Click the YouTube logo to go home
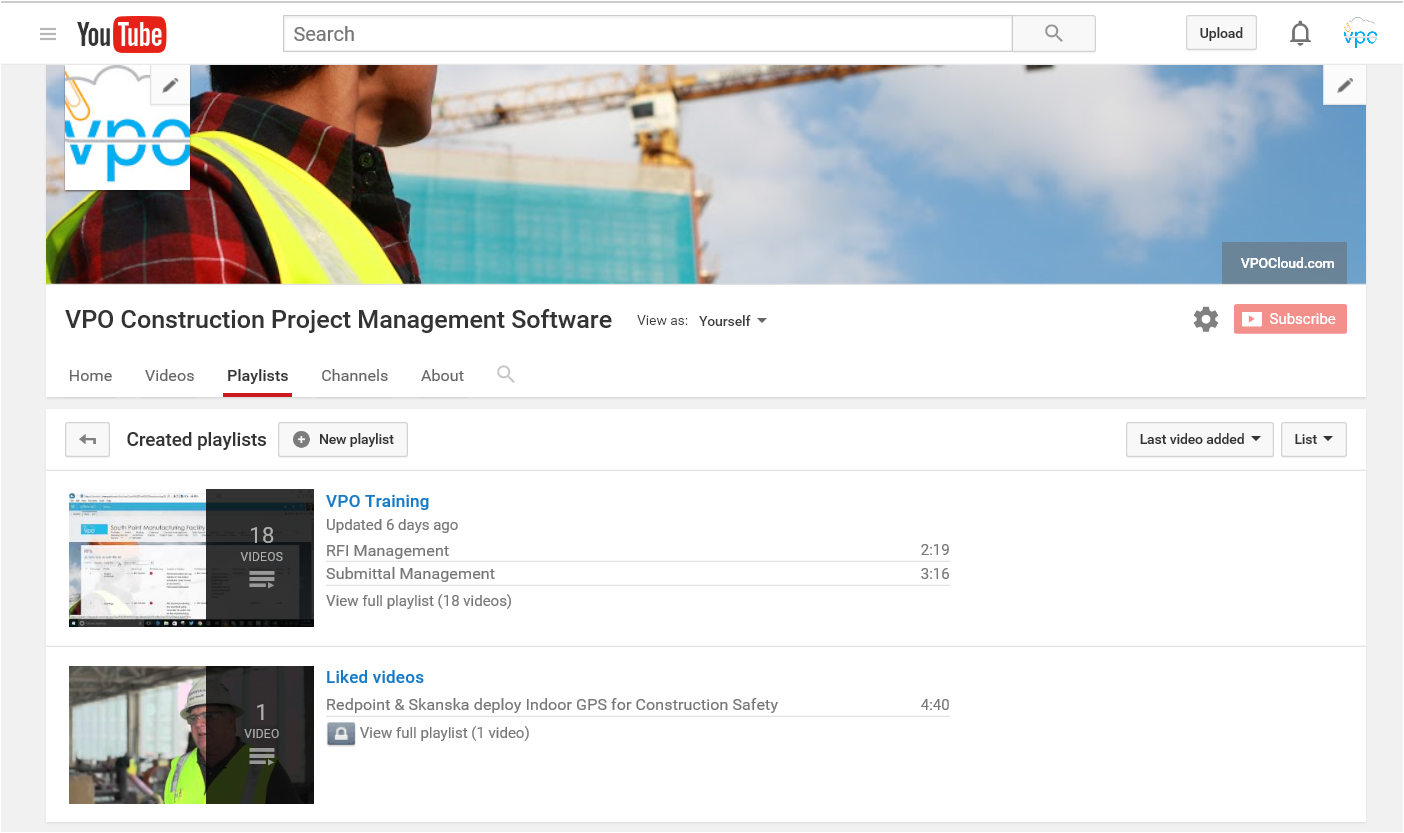This screenshot has width=1404, height=833. [x=121, y=33]
